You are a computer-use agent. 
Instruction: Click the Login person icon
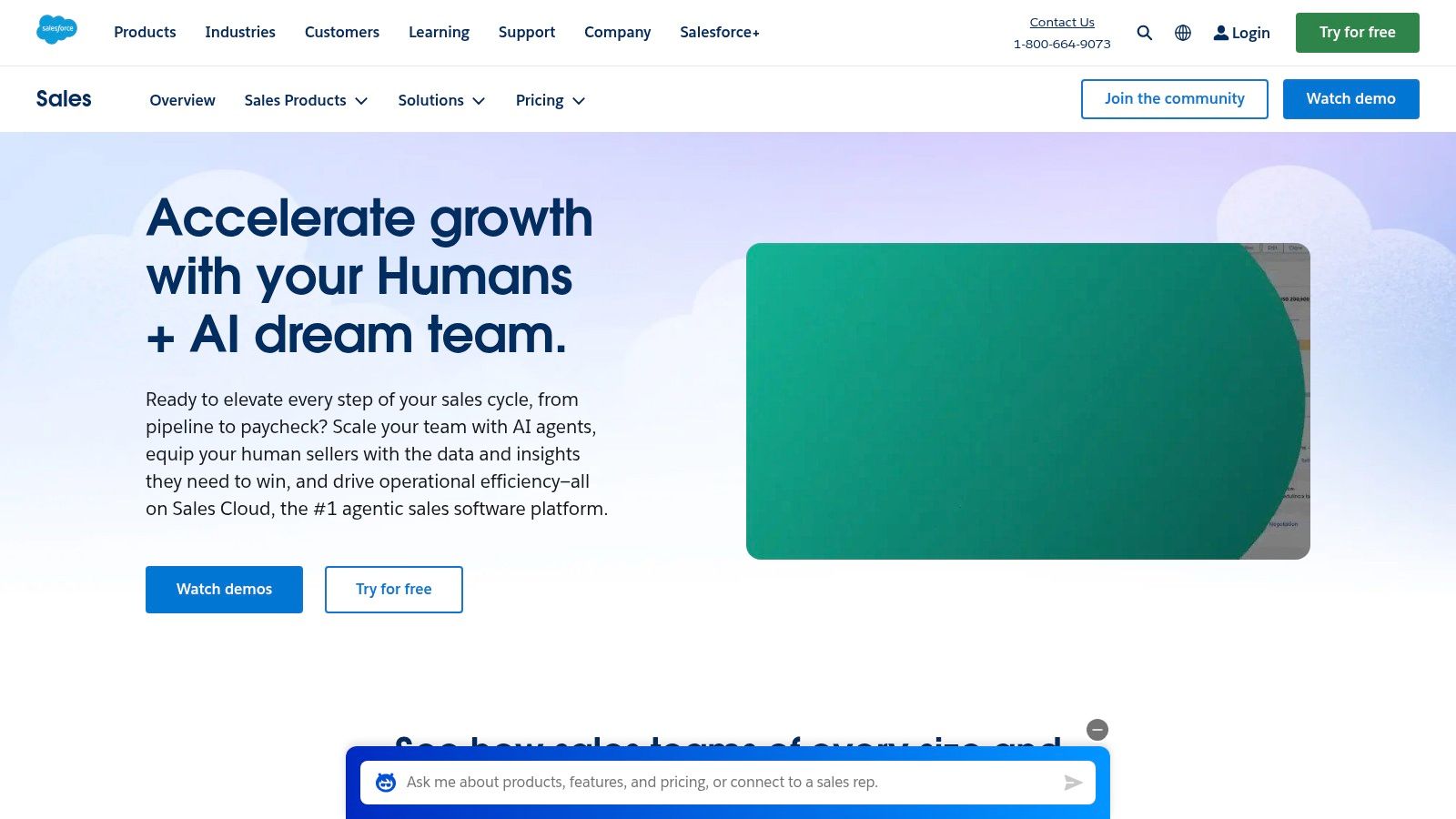click(x=1221, y=33)
